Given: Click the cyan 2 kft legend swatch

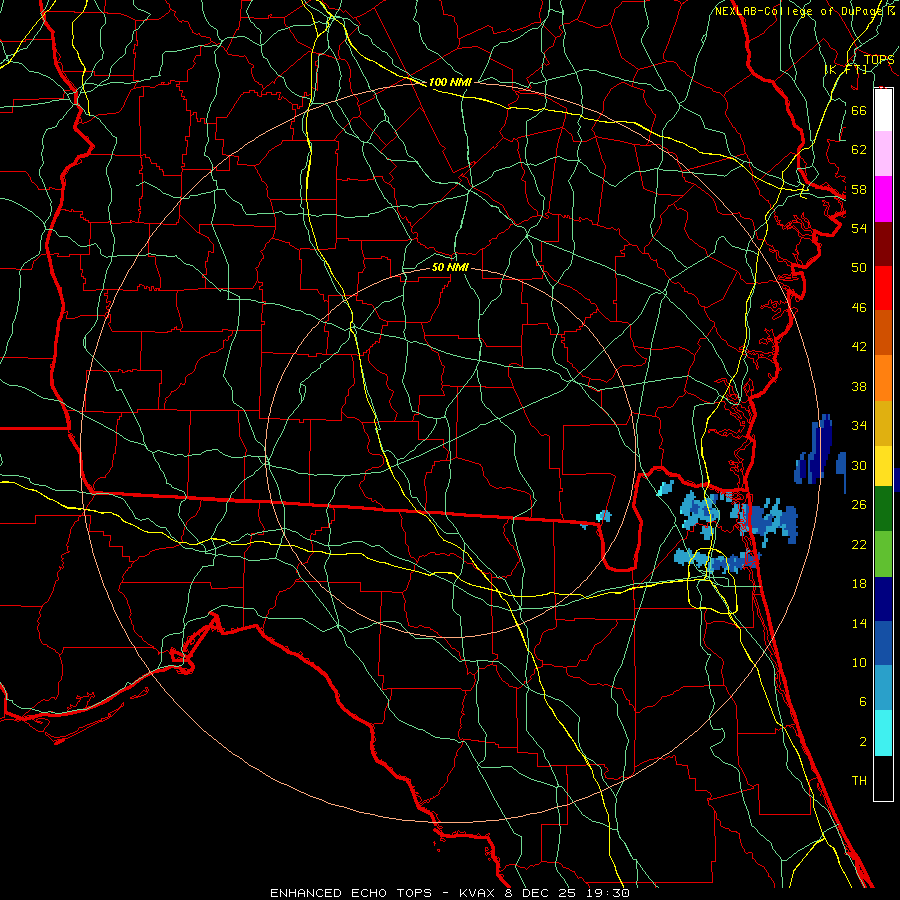Looking at the screenshot, I should (x=883, y=733).
